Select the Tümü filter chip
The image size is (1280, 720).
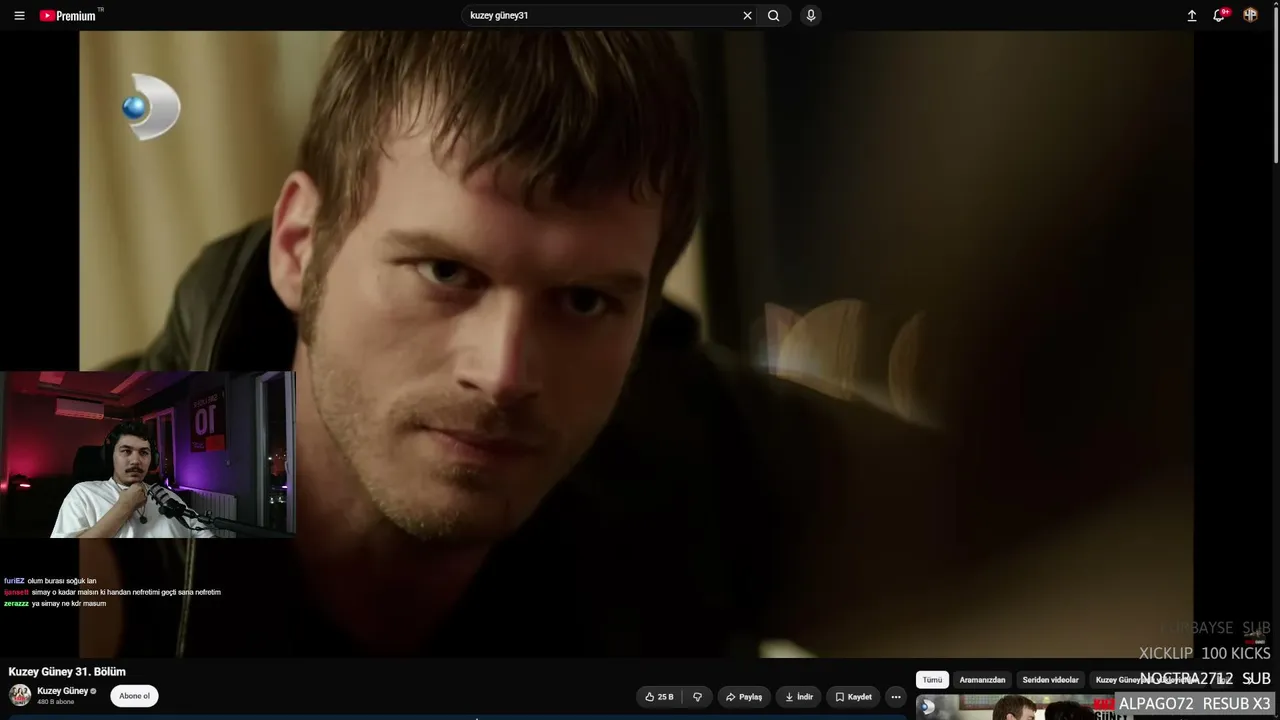[x=932, y=680]
